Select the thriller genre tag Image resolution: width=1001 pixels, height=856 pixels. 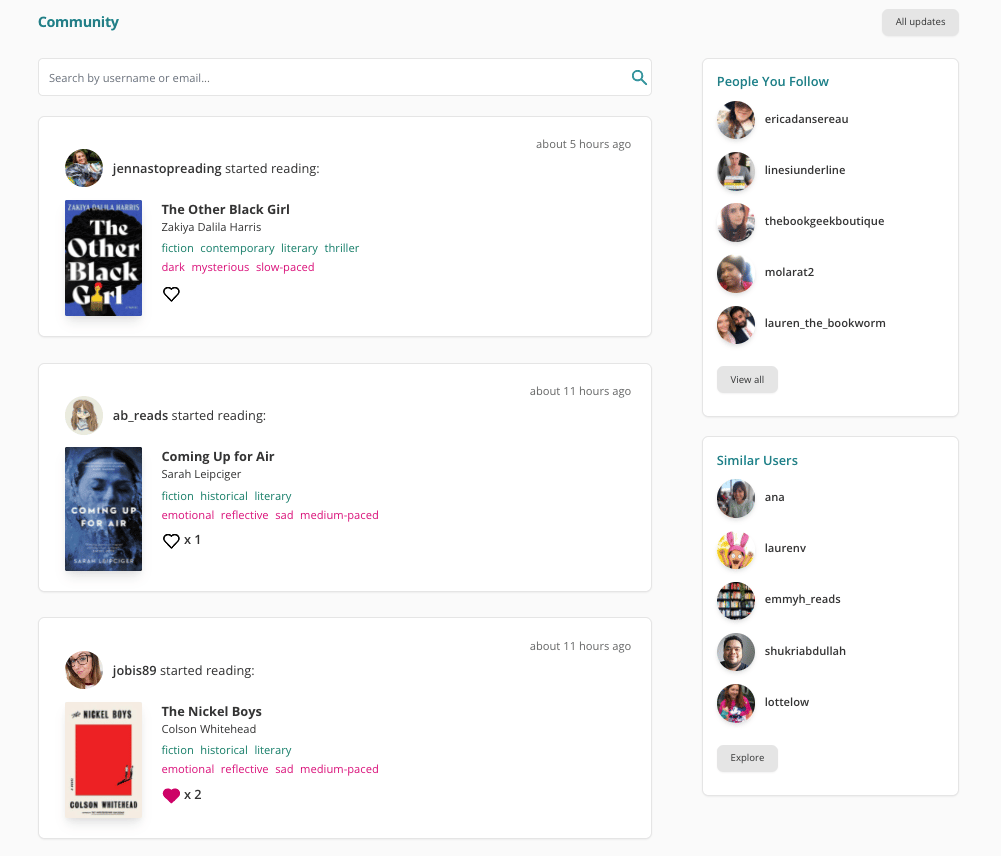pyautogui.click(x=342, y=248)
